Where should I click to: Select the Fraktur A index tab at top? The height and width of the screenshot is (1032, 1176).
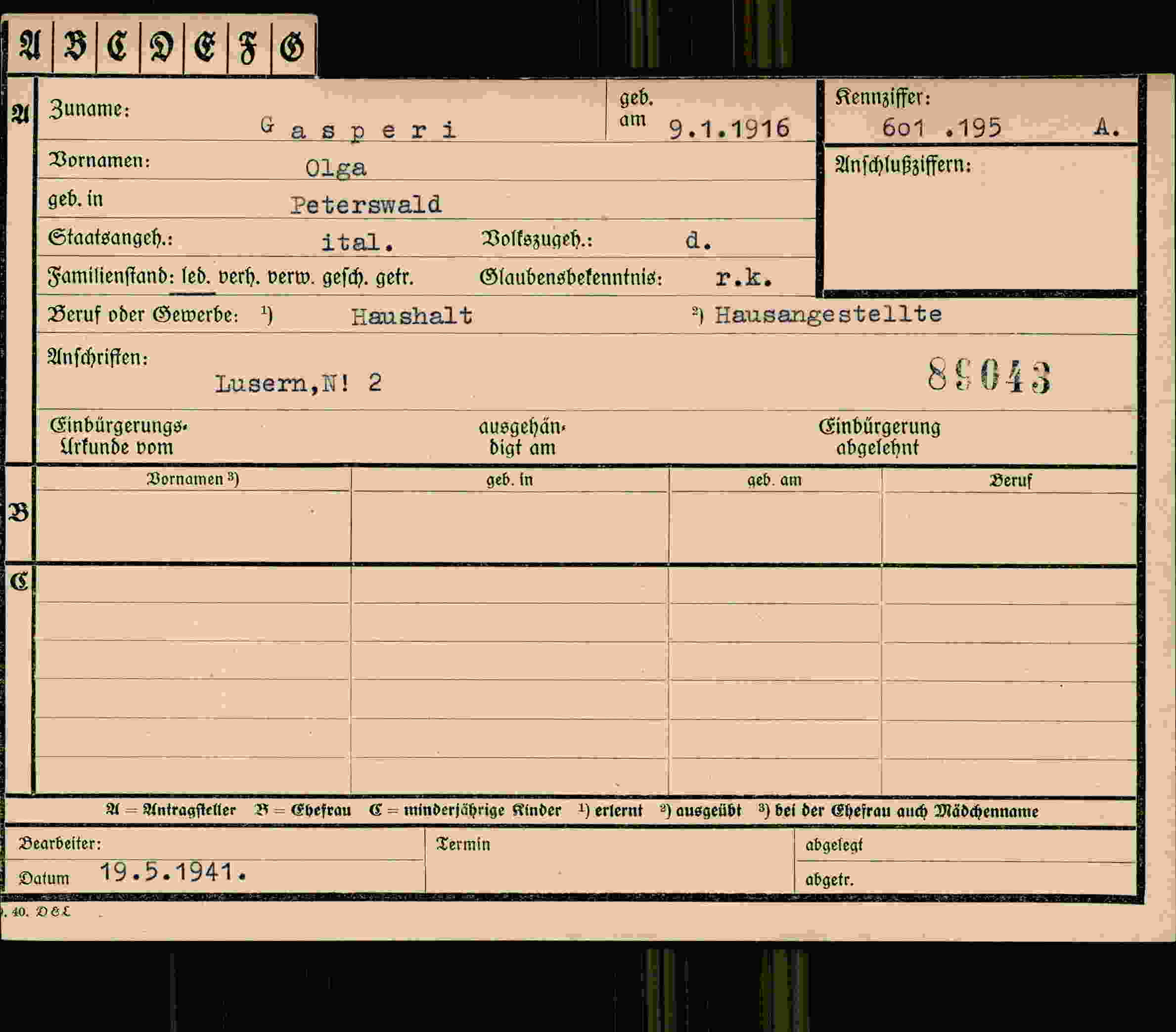click(x=29, y=46)
